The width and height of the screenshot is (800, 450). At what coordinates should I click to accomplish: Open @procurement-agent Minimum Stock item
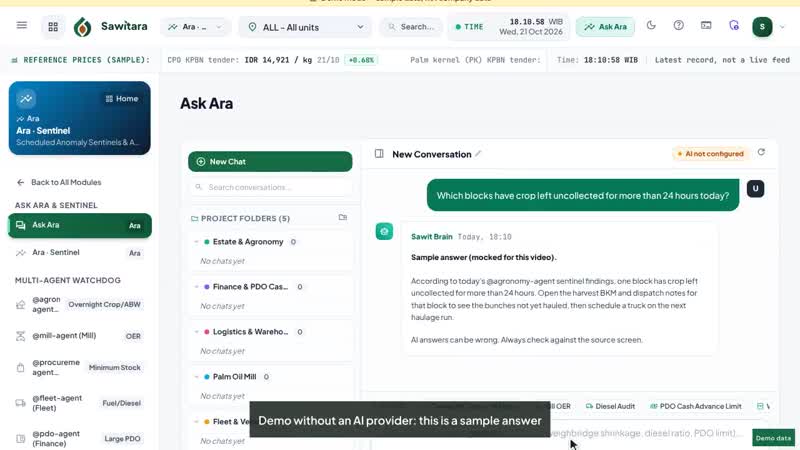click(x=80, y=367)
